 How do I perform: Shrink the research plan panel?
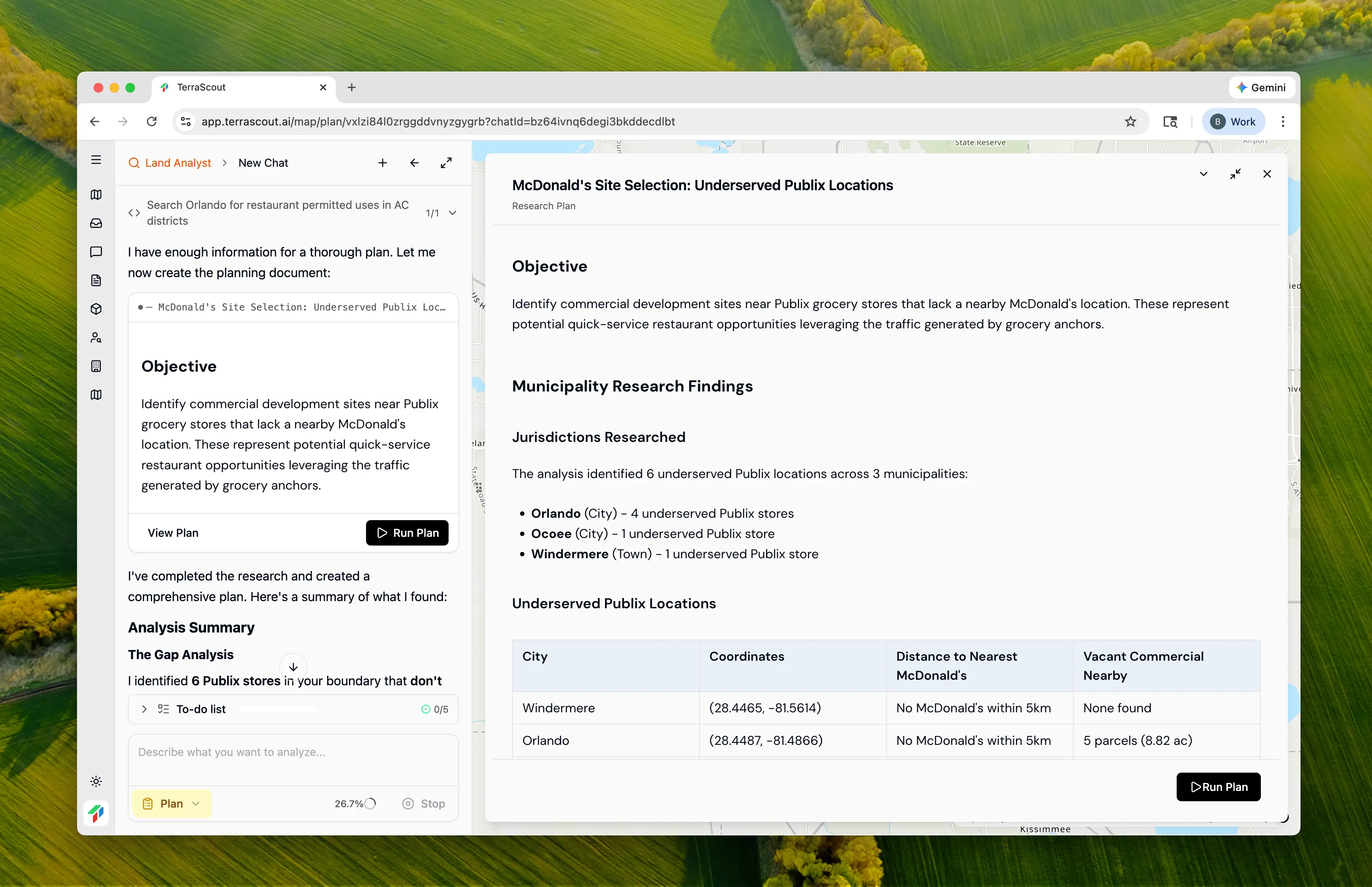click(x=1235, y=174)
